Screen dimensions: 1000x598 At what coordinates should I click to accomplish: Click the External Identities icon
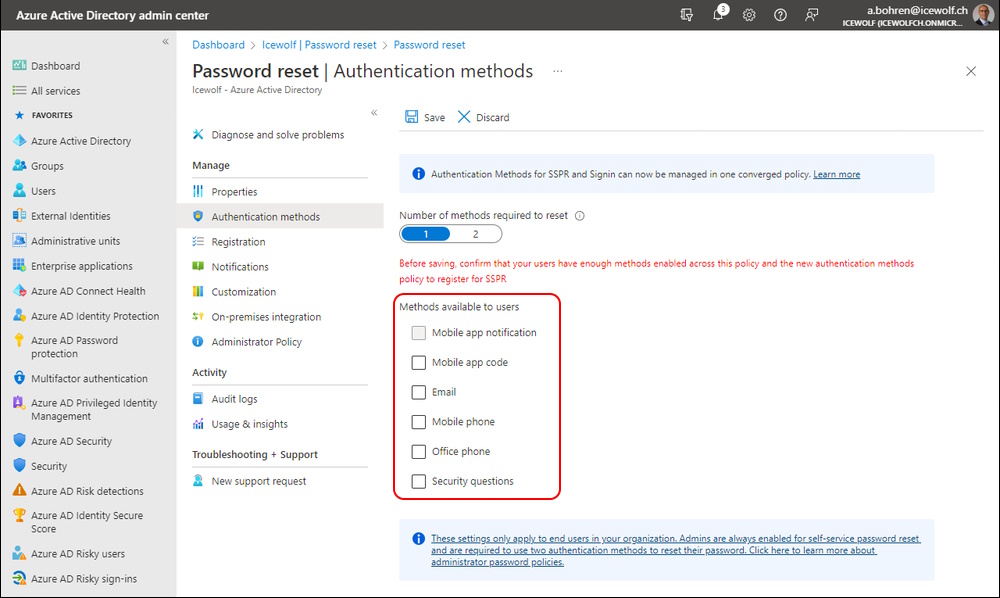pyautogui.click(x=19, y=215)
